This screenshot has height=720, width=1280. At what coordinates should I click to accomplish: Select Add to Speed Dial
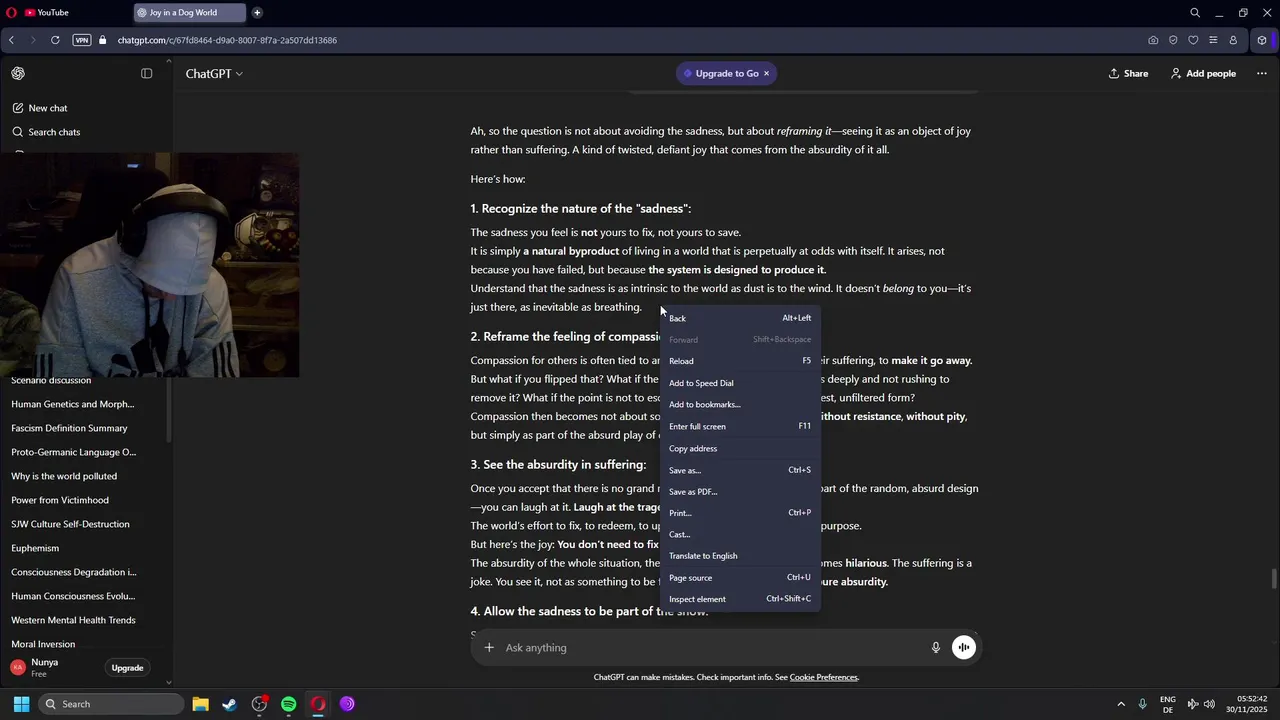(x=740, y=383)
